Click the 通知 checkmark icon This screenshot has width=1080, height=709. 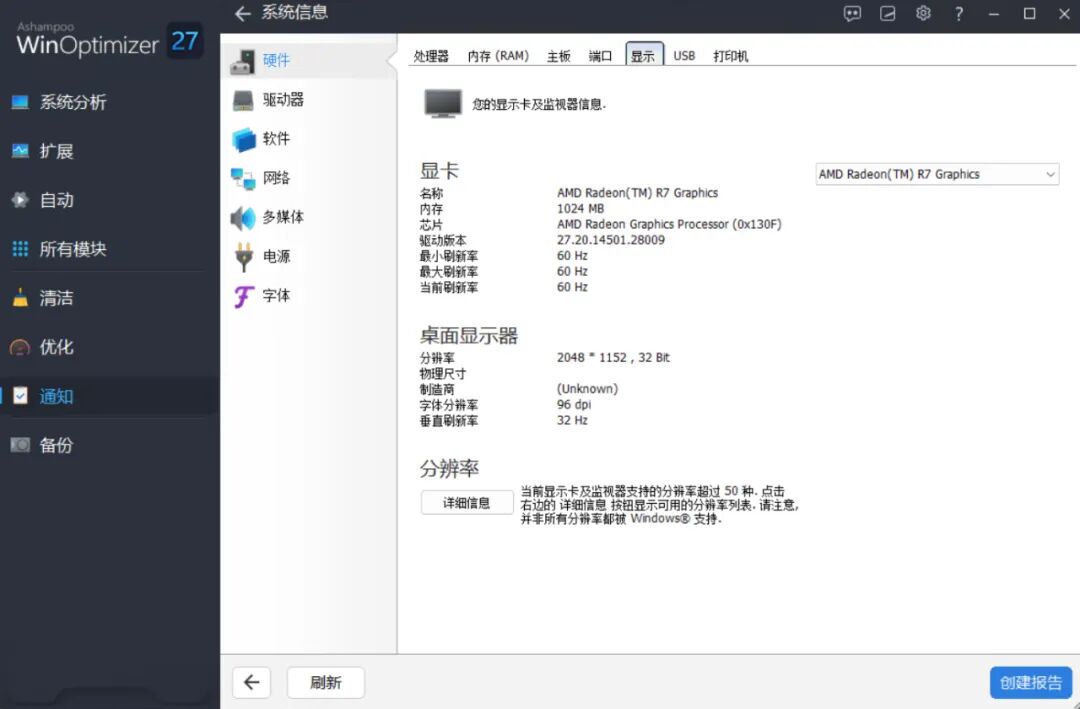tap(21, 396)
